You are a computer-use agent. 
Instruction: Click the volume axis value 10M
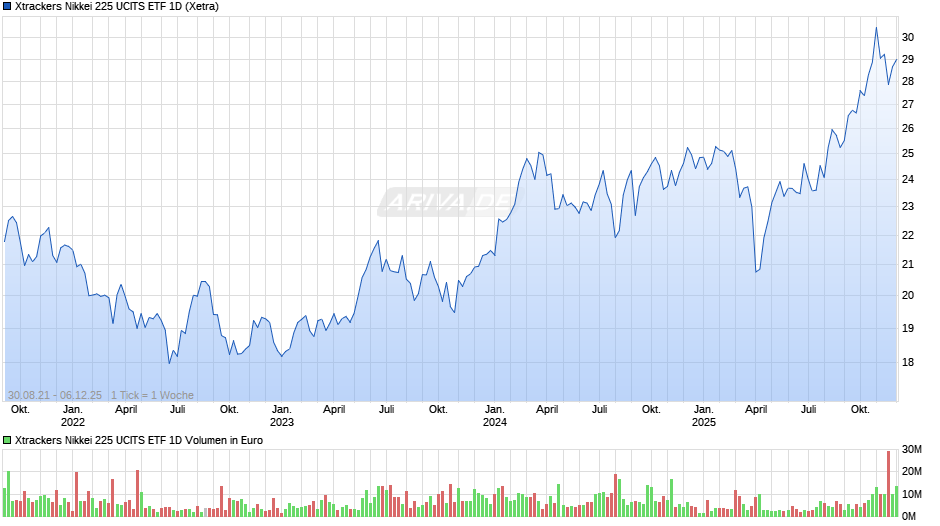point(911,494)
